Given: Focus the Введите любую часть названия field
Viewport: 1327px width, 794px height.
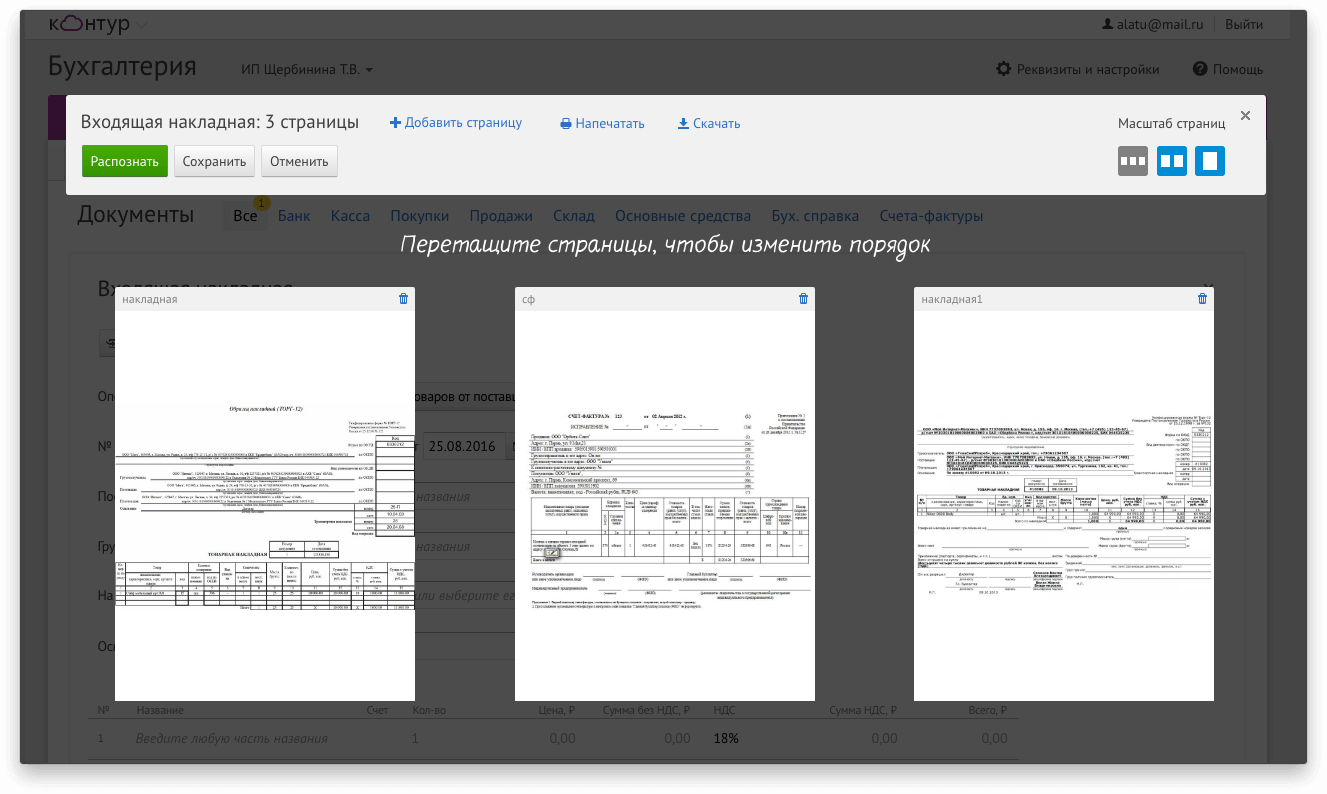Looking at the screenshot, I should (x=232, y=738).
